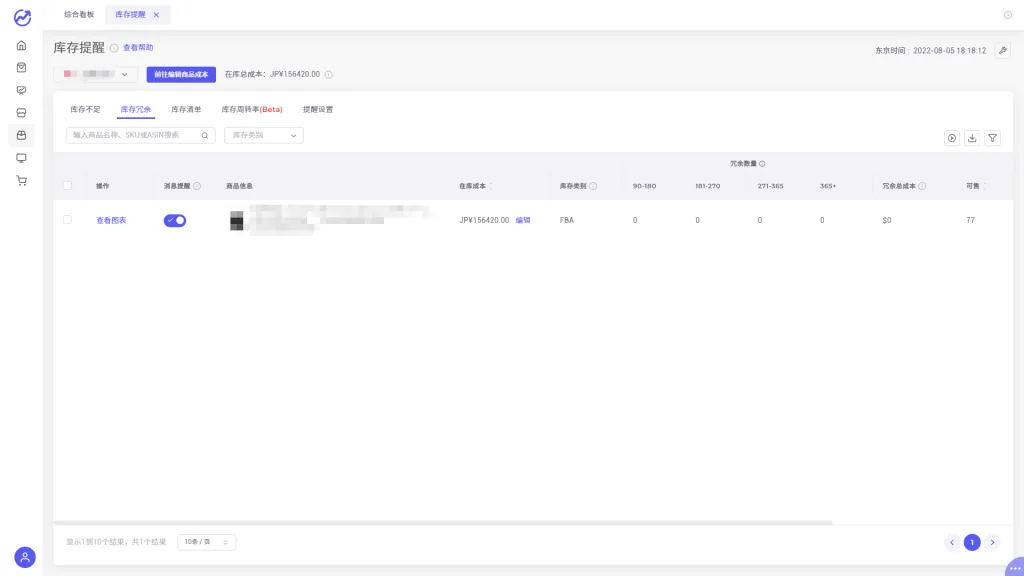This screenshot has width=1024, height=576.
Task: Click the filter funnel icon
Action: (992, 138)
